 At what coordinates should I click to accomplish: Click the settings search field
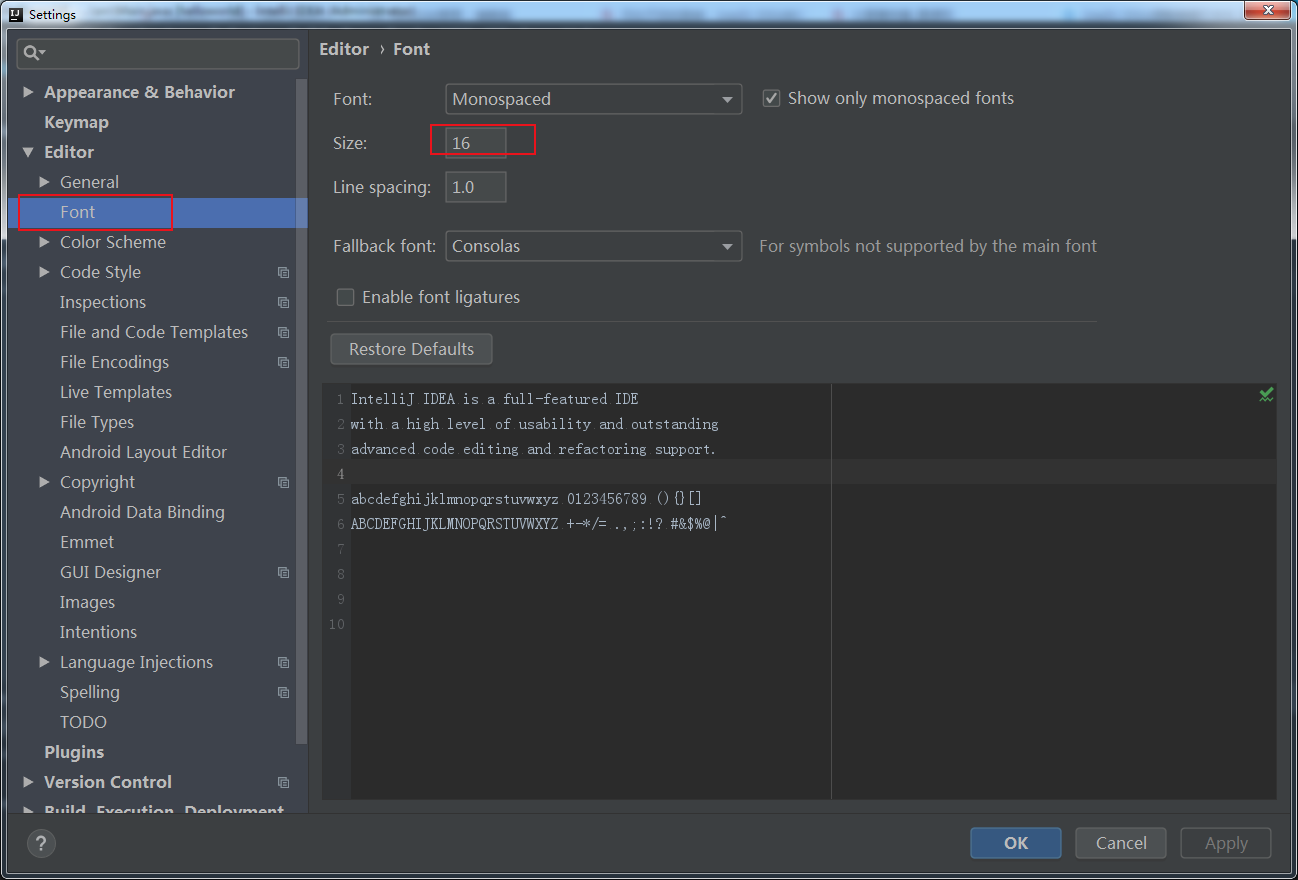tap(158, 53)
